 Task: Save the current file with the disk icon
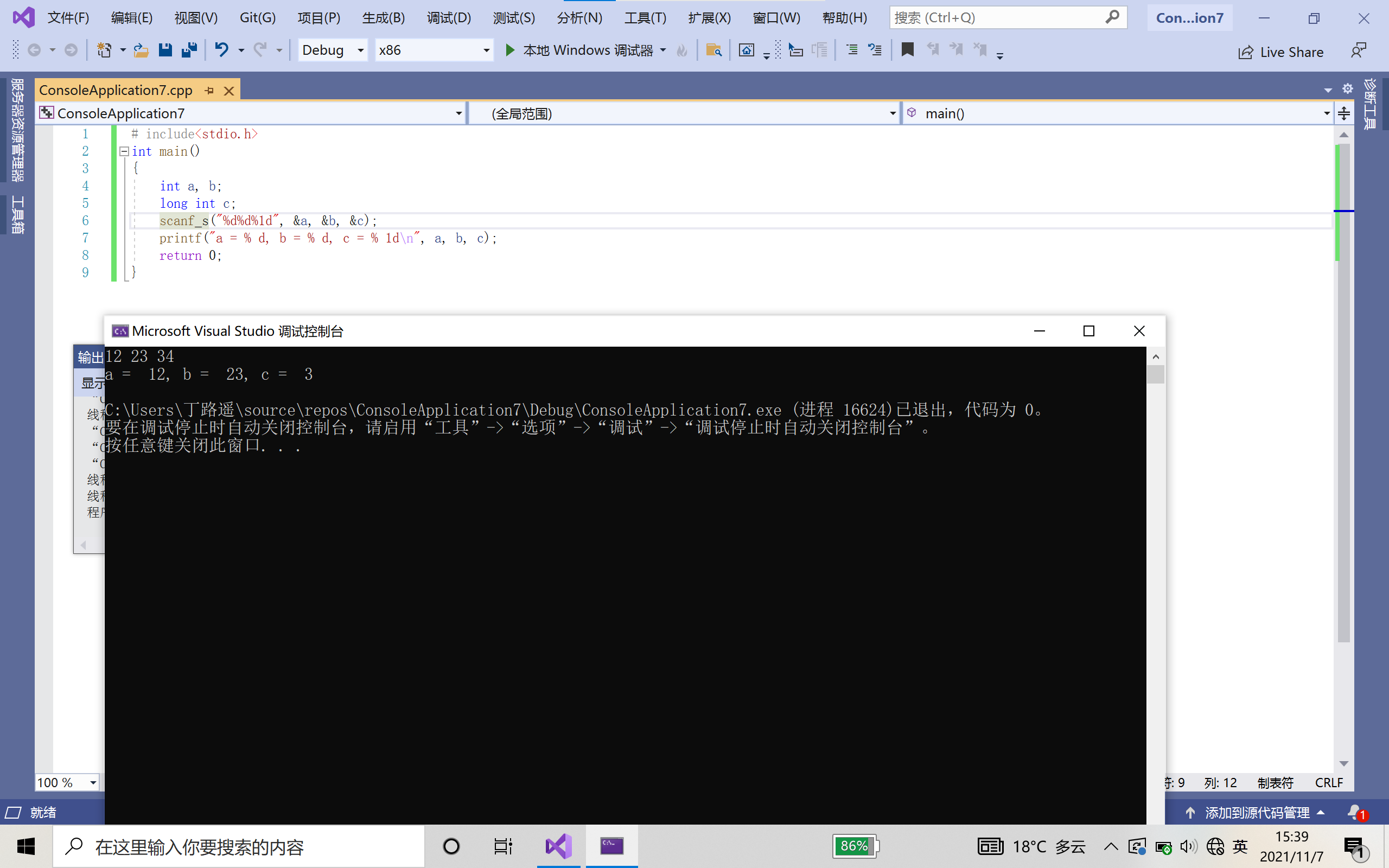(x=165, y=50)
